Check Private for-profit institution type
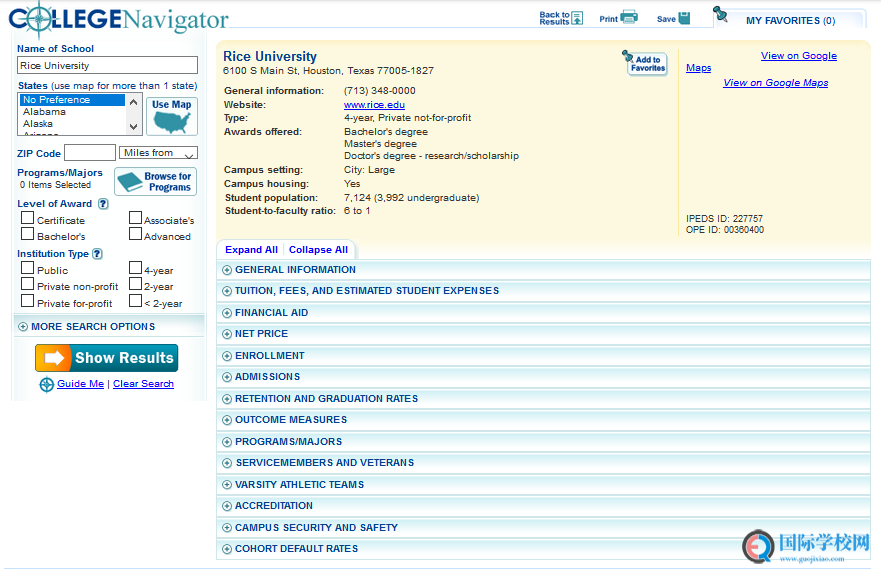 click(28, 301)
